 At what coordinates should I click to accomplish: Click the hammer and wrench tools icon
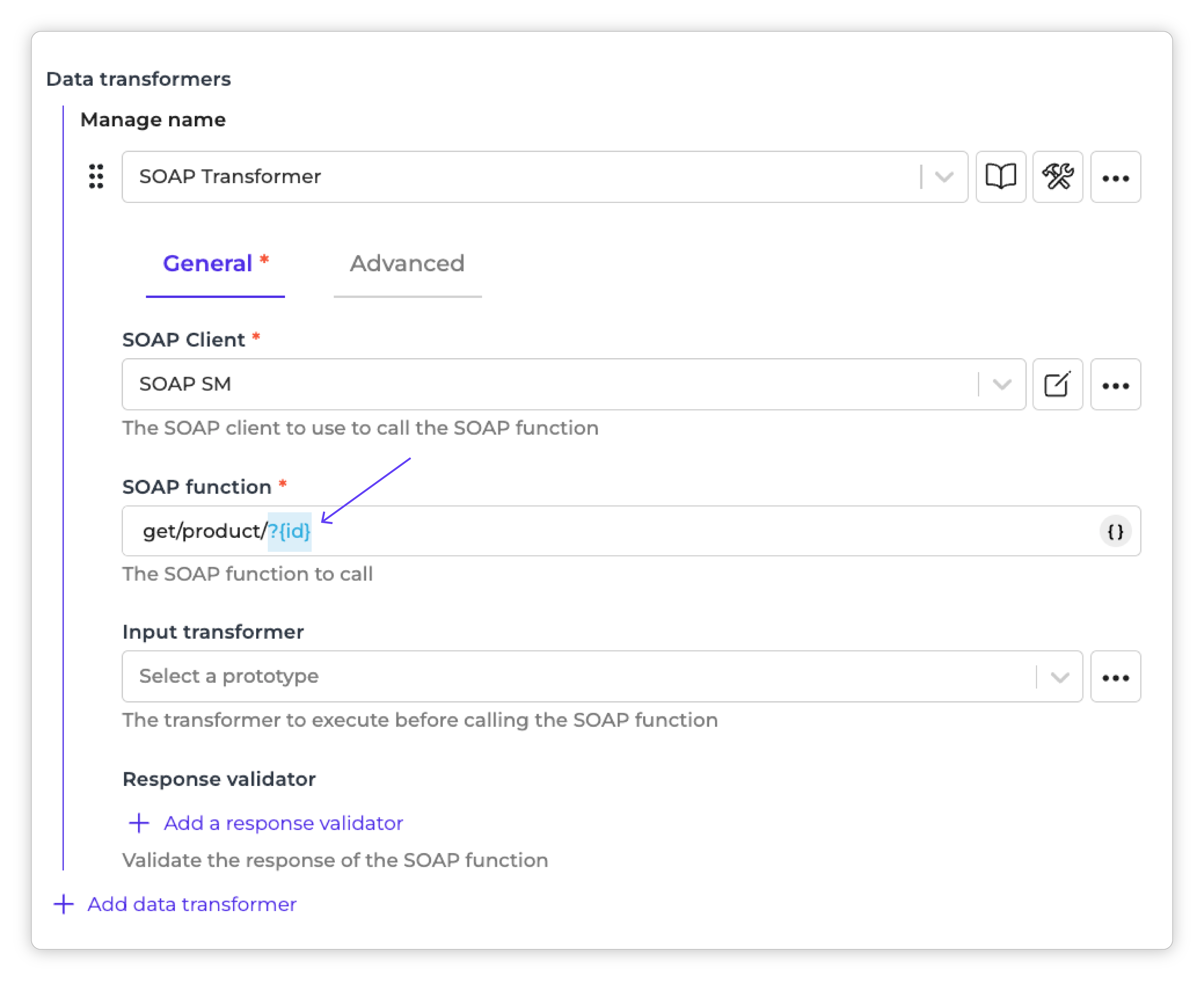coord(1057,177)
